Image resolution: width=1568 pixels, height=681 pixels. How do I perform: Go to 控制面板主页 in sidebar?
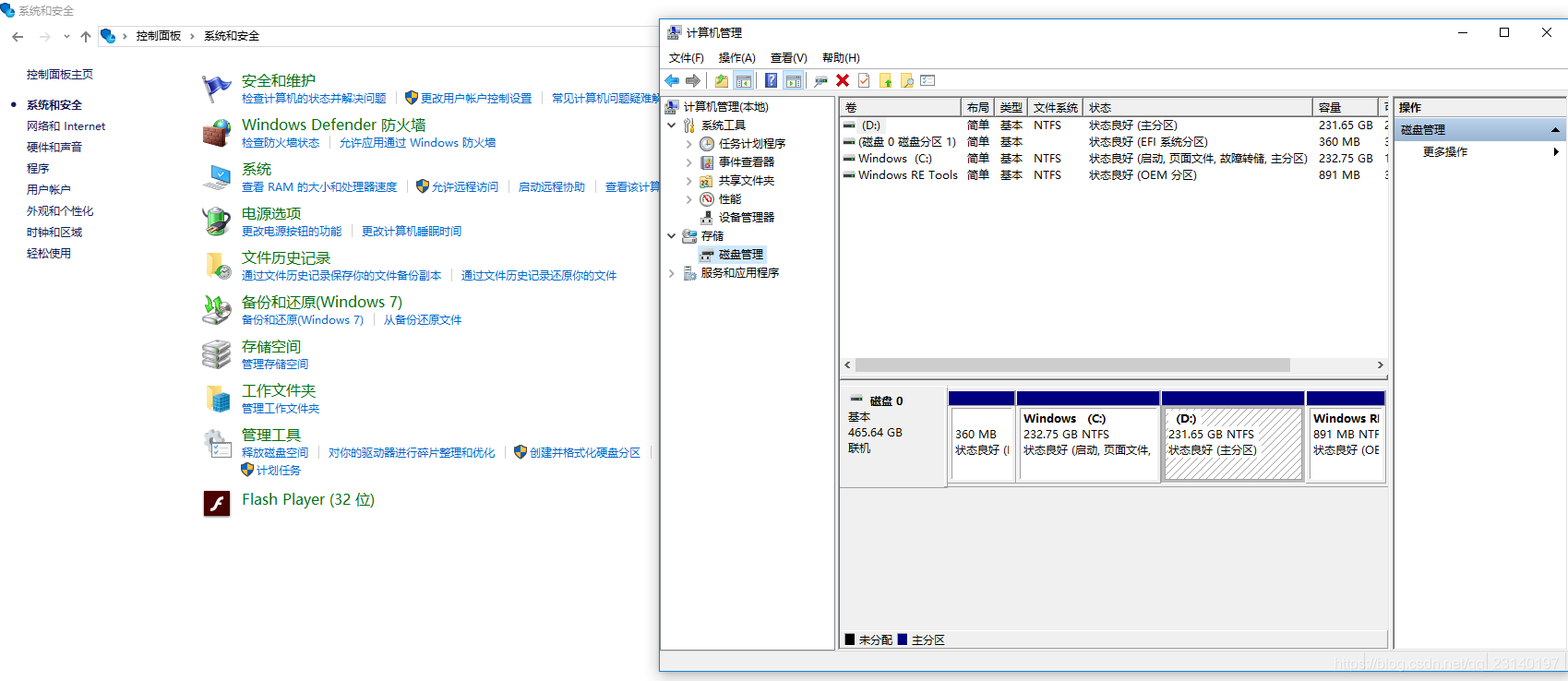60,75
